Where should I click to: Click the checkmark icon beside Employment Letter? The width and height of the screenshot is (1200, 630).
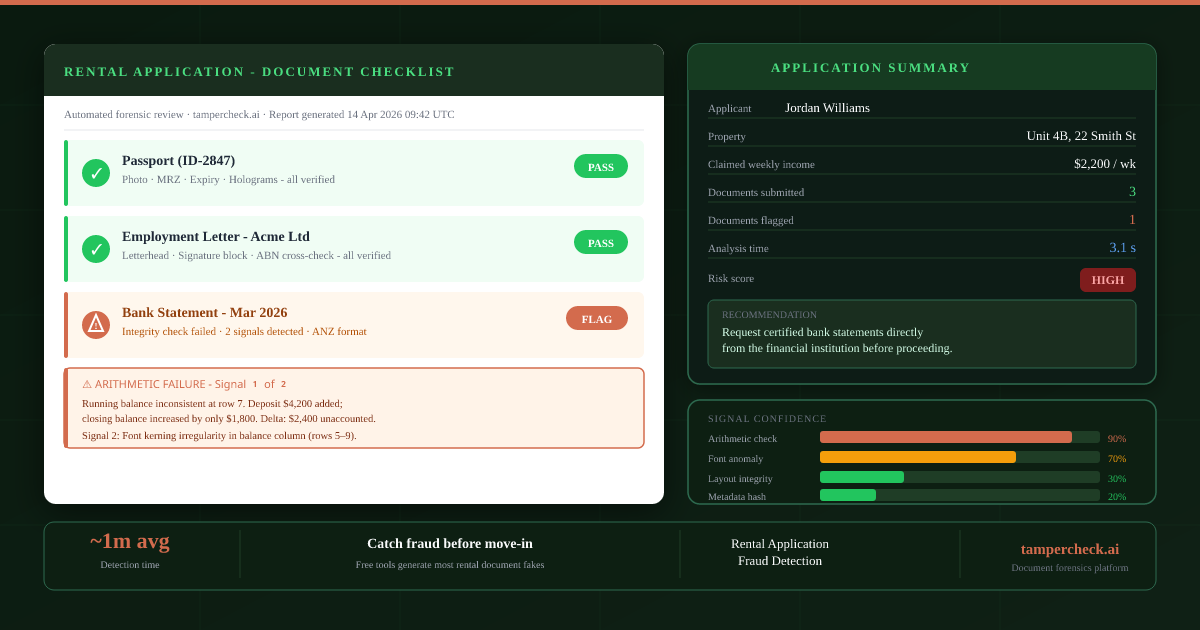coord(96,249)
